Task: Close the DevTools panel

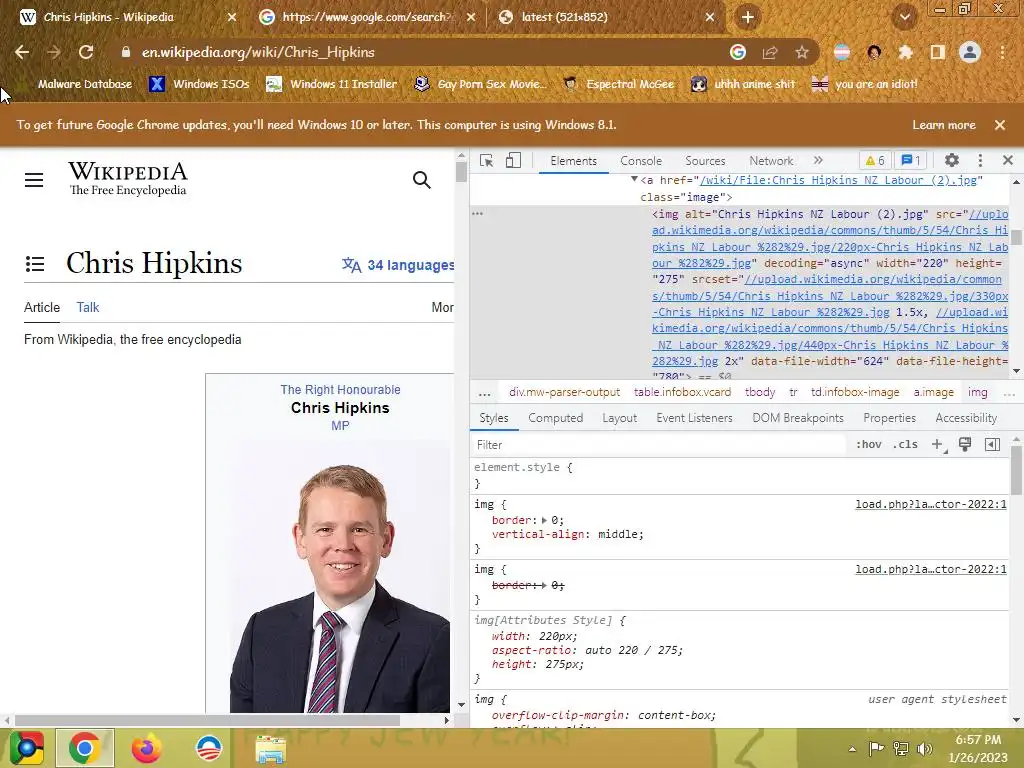Action: click(x=1008, y=161)
